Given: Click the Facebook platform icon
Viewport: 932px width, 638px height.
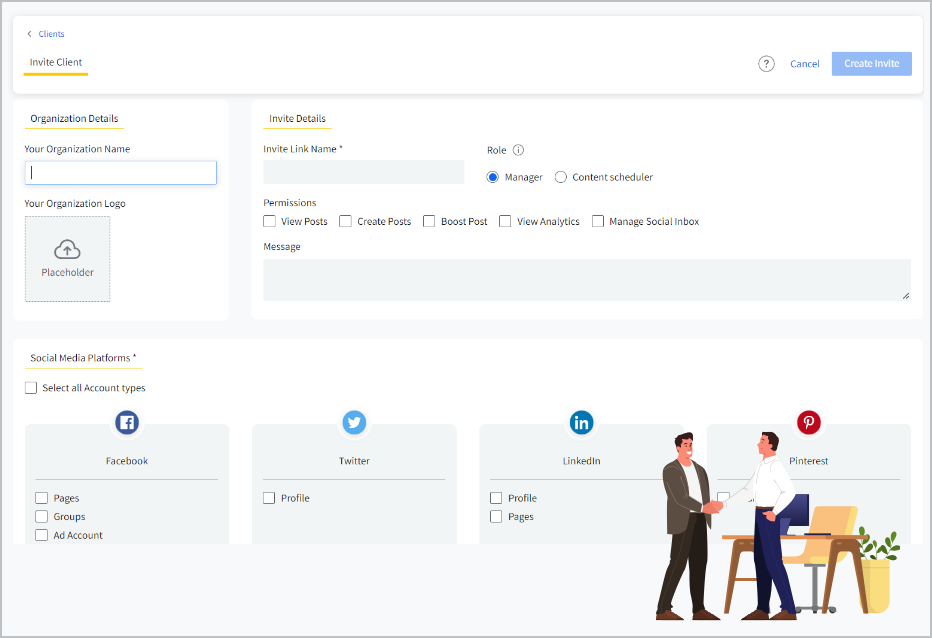Looking at the screenshot, I should [x=127, y=422].
